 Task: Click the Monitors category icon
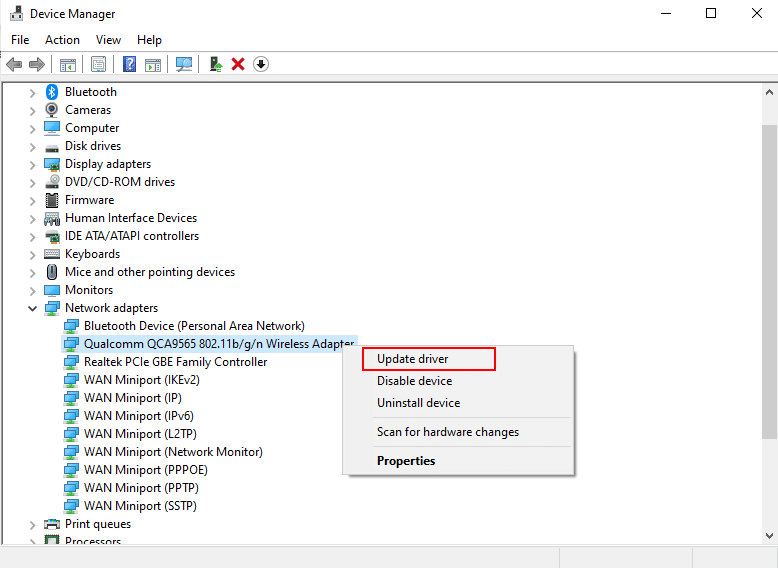52,290
